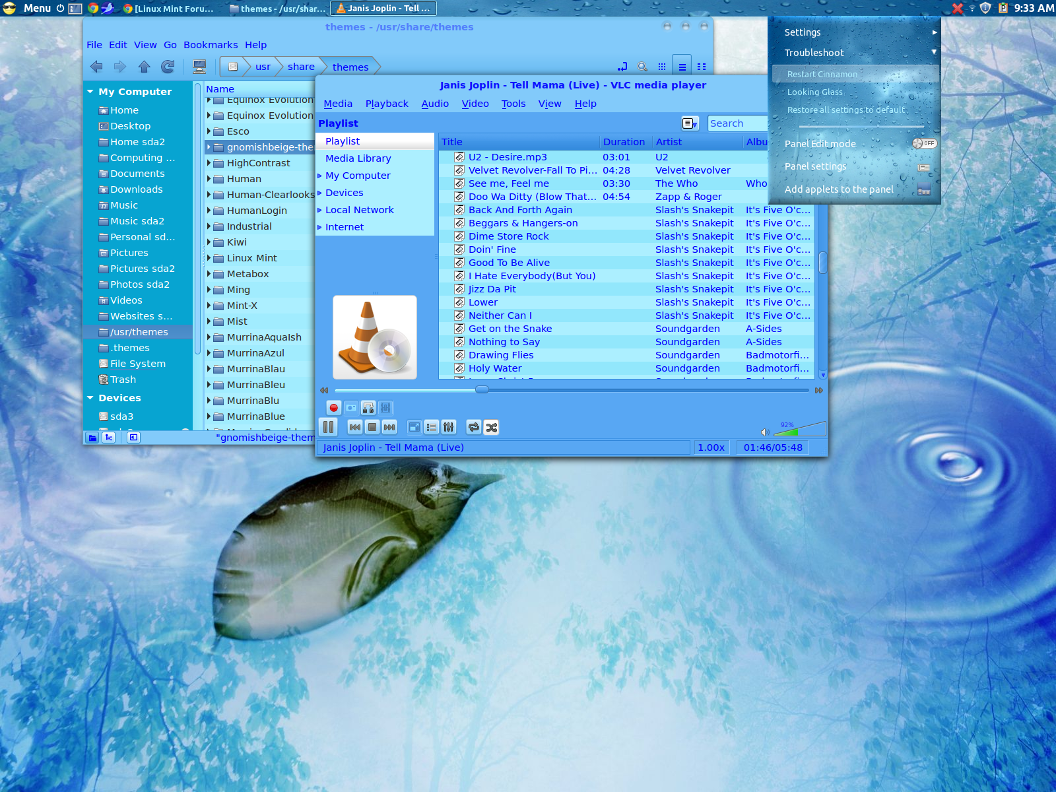Image resolution: width=1056 pixels, height=792 pixels.
Task: Open the VLC Audio menu
Action: [435, 104]
